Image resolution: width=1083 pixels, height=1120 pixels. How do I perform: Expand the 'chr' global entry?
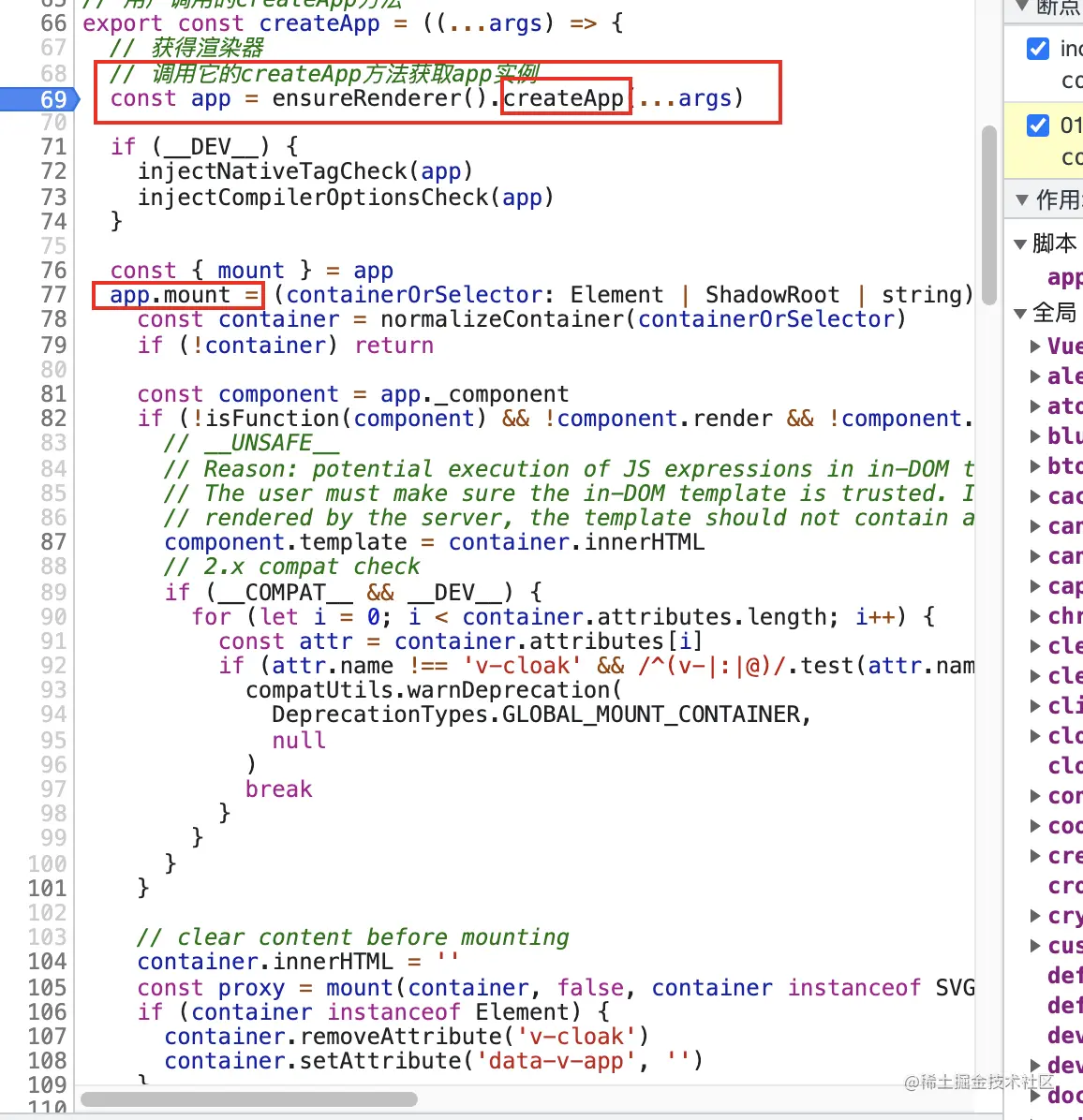click(1035, 616)
